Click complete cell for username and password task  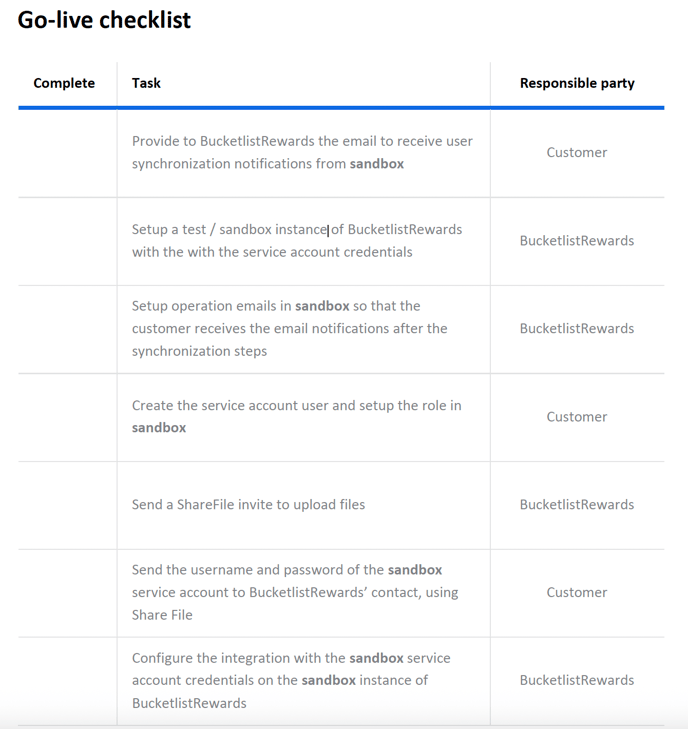pos(67,593)
